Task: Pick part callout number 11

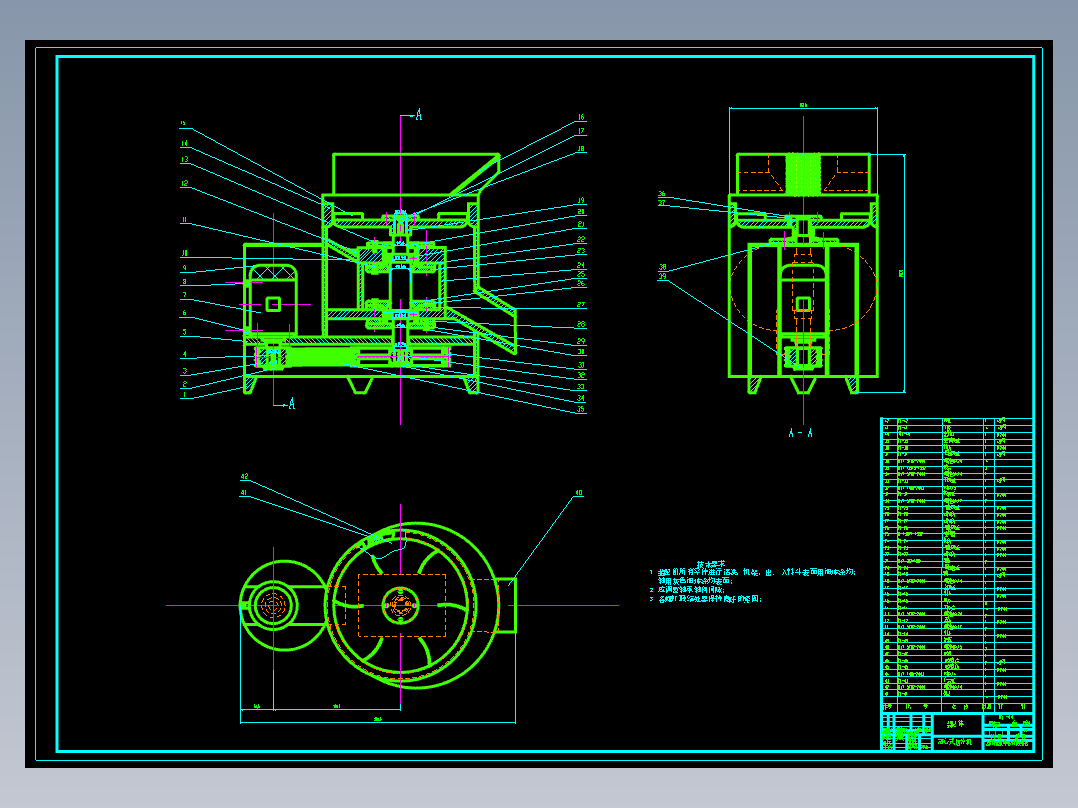Action: pyautogui.click(x=184, y=221)
